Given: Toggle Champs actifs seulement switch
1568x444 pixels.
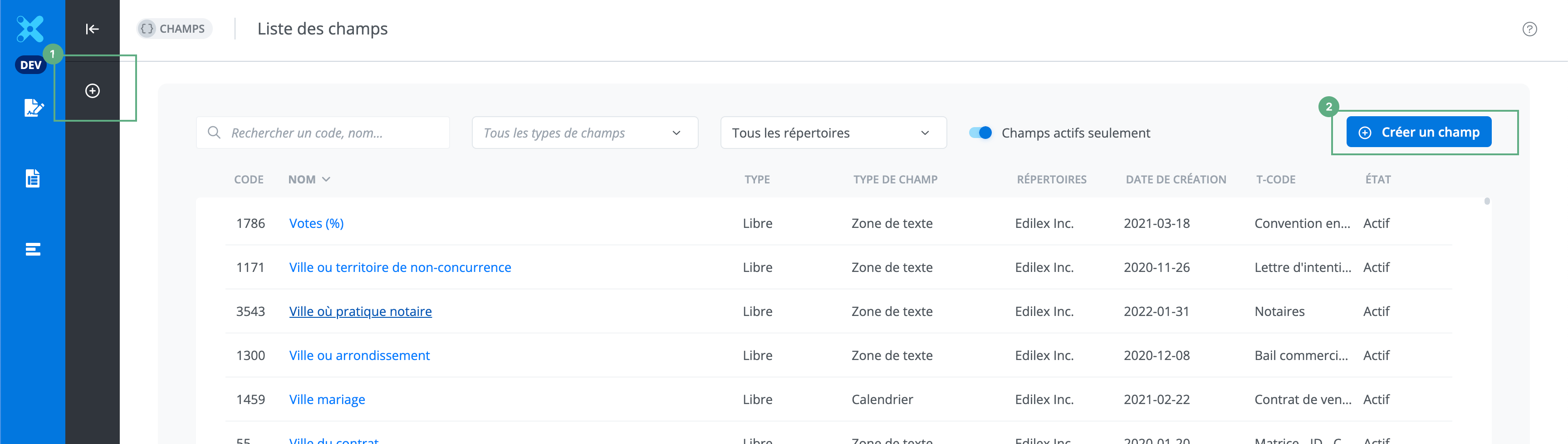Looking at the screenshot, I should pyautogui.click(x=980, y=133).
